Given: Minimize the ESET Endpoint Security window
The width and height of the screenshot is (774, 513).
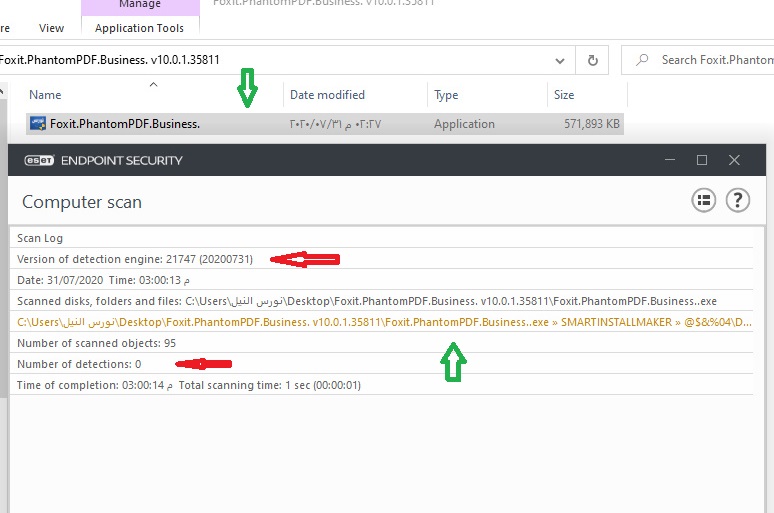Looking at the screenshot, I should (669, 160).
